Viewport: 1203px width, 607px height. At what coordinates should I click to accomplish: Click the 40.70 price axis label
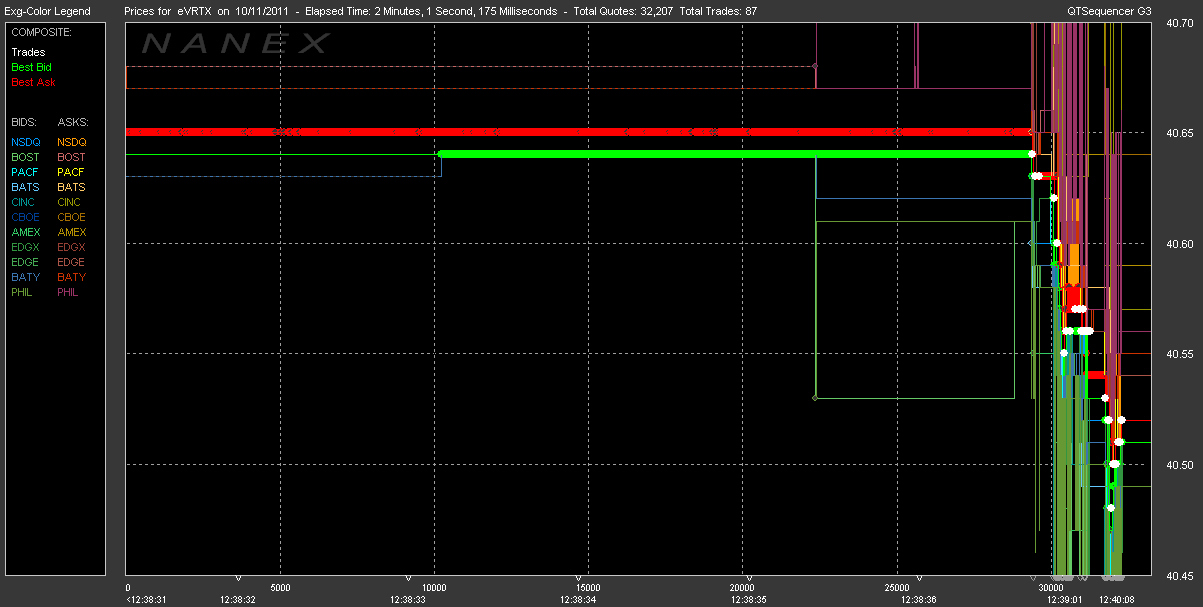click(x=1181, y=22)
